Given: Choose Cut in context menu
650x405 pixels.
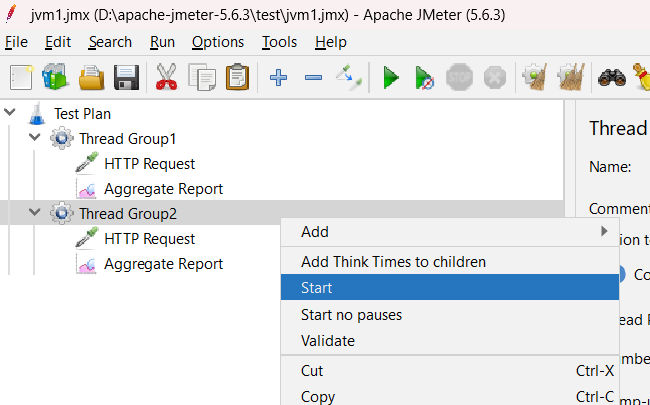Looking at the screenshot, I should [450, 371].
